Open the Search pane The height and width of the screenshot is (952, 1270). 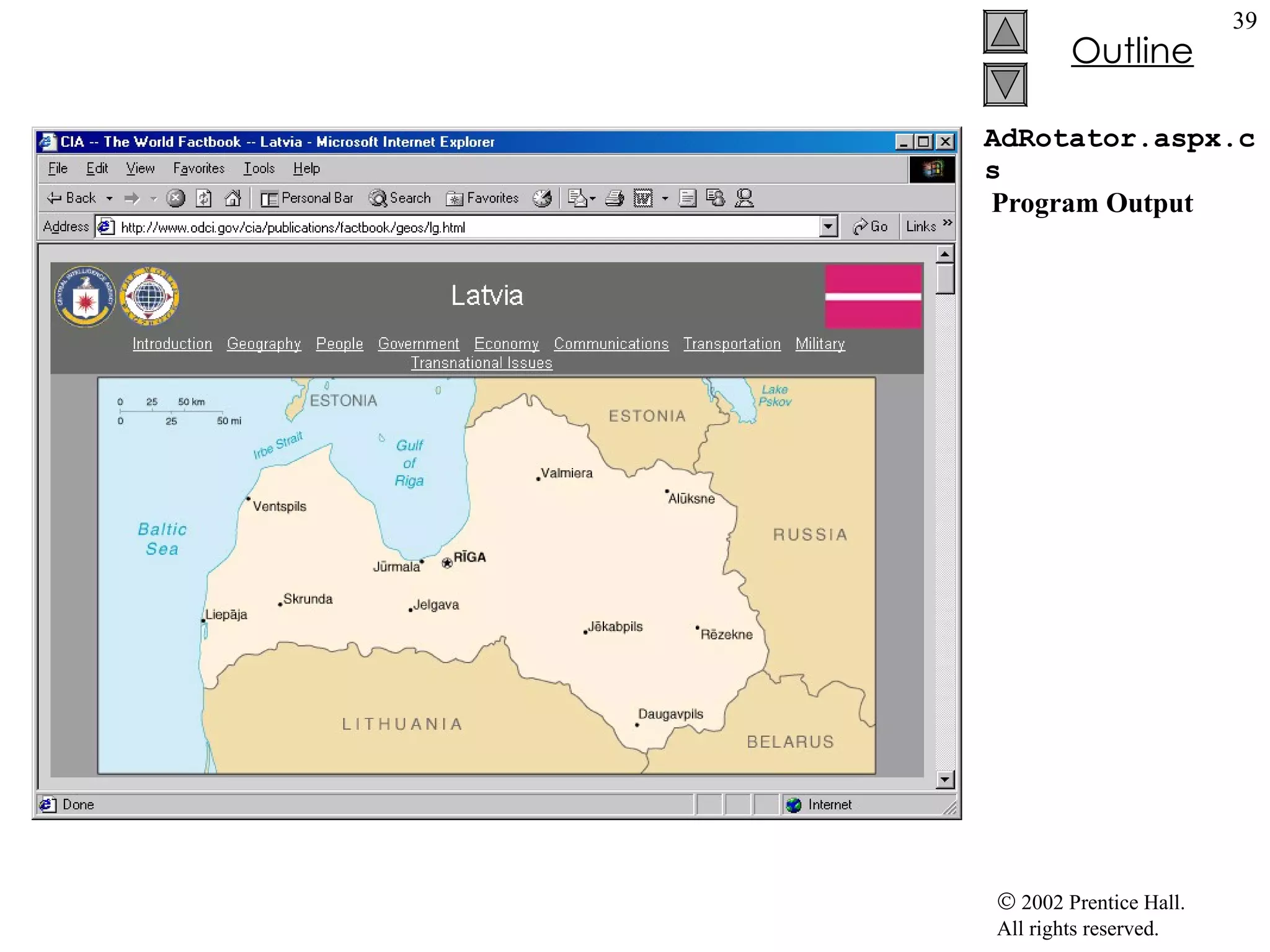(x=400, y=198)
